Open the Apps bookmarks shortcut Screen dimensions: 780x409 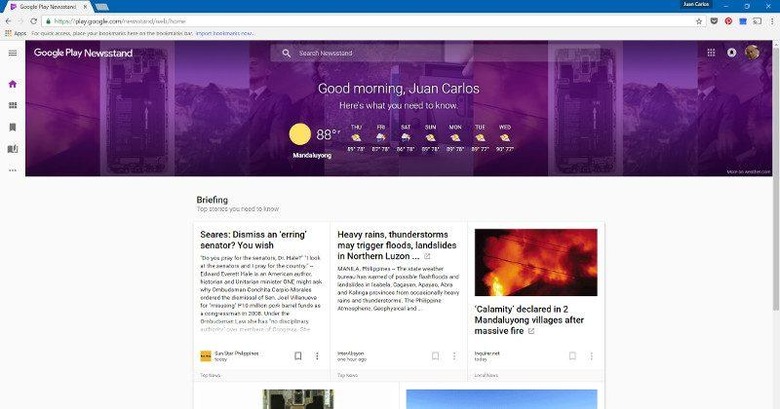click(15, 33)
